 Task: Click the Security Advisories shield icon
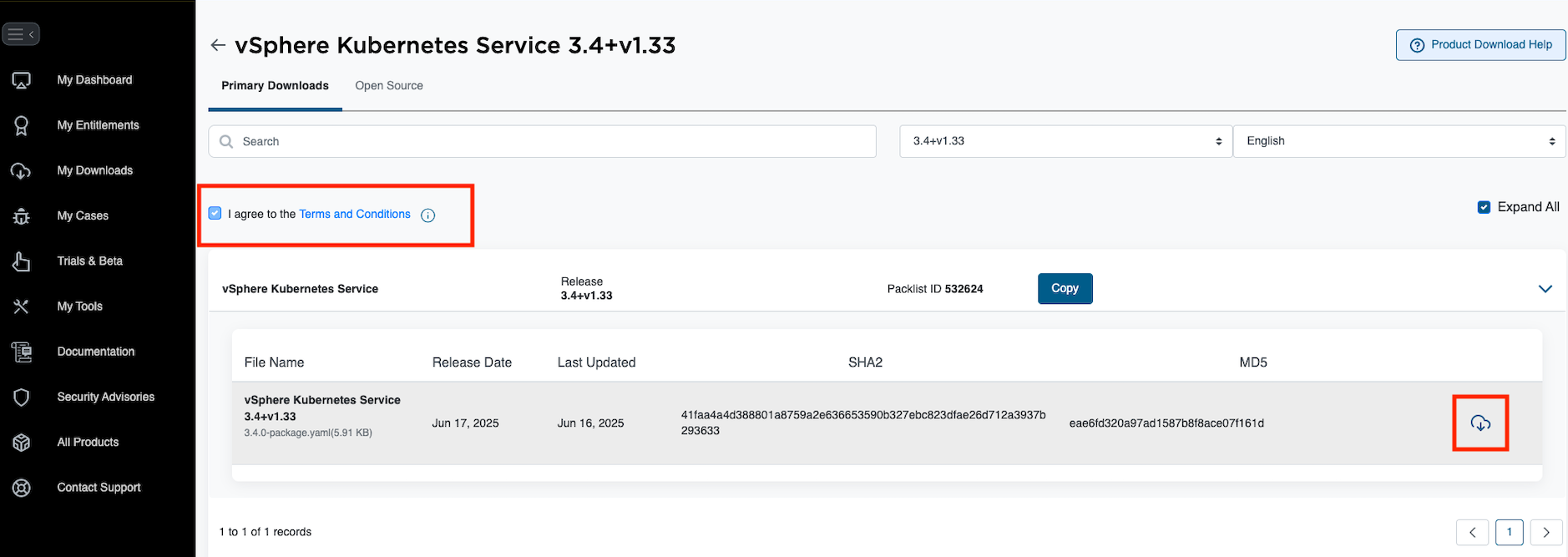pyautogui.click(x=22, y=397)
